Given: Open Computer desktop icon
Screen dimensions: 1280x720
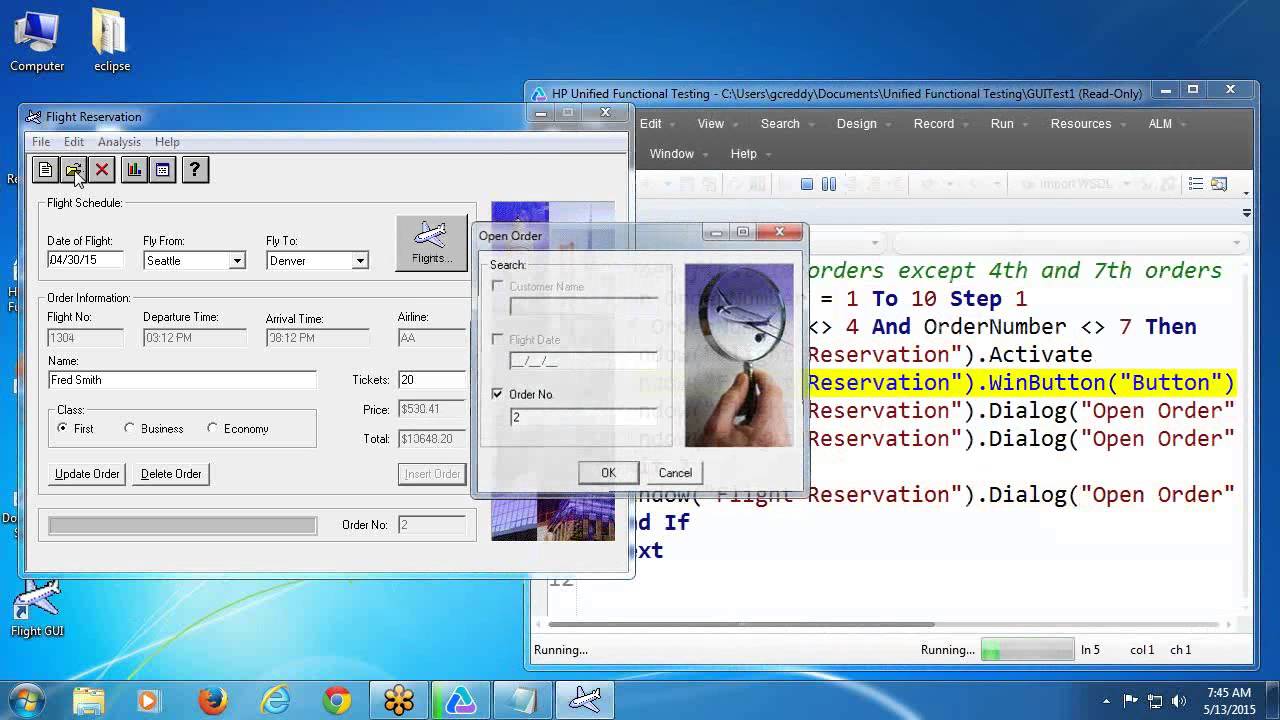Looking at the screenshot, I should (37, 41).
